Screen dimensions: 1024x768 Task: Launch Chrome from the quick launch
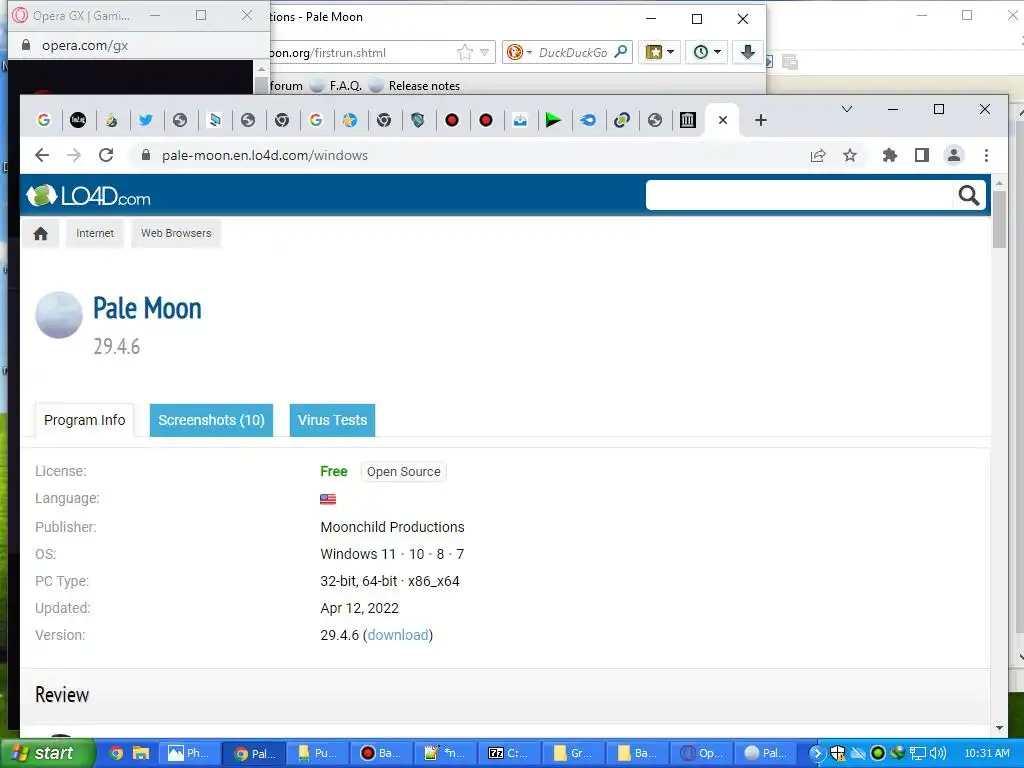coord(116,754)
